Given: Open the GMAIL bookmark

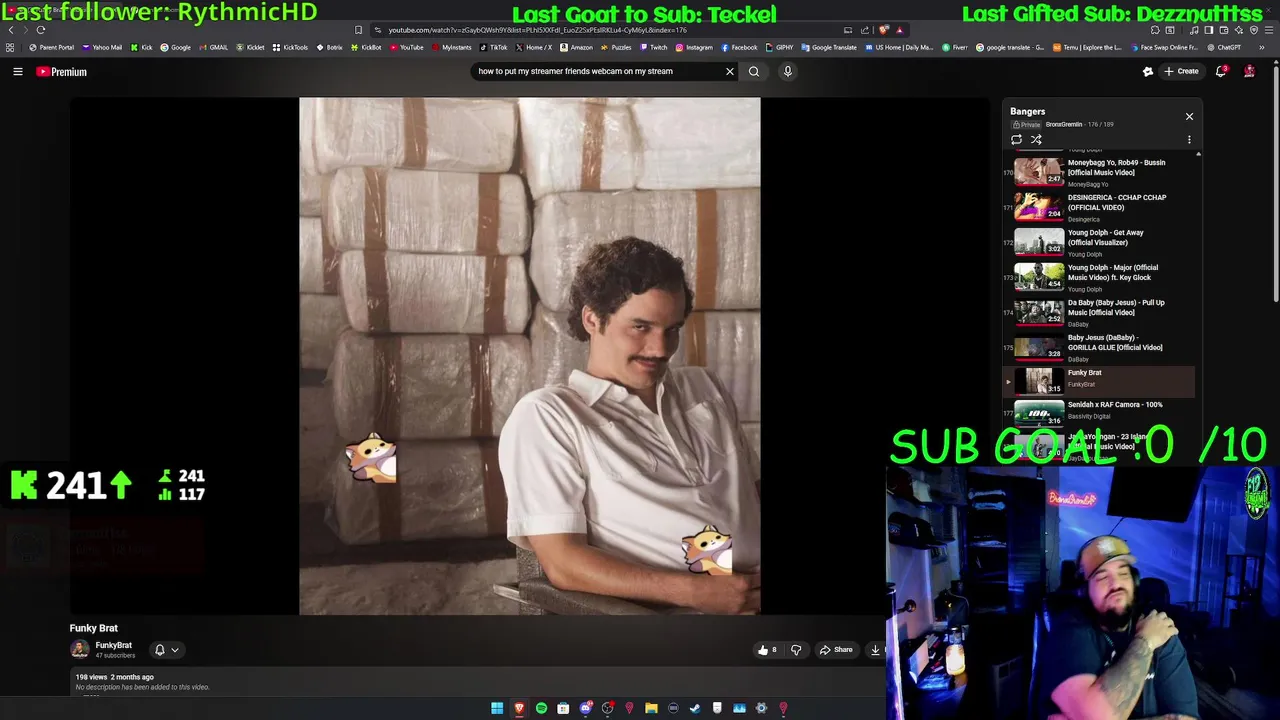Looking at the screenshot, I should (213, 47).
